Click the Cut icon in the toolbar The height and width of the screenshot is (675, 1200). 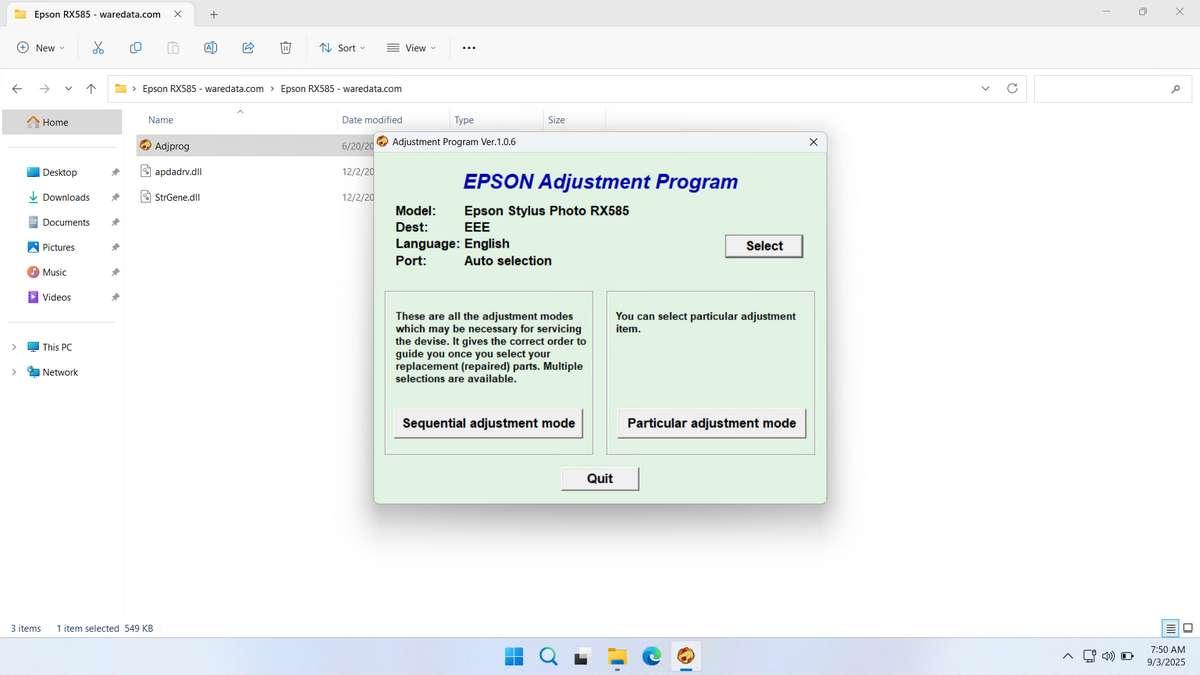click(x=97, y=47)
